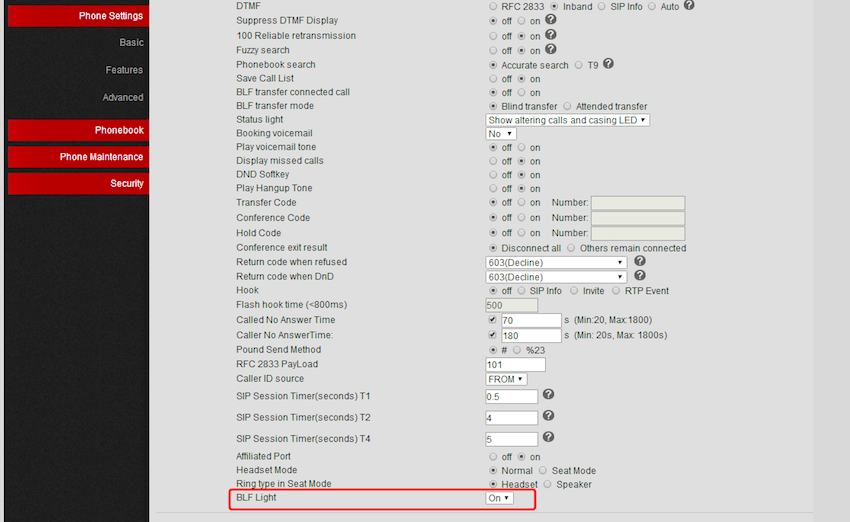
Task: Click the RFC 2833 PayLoad input field
Action: click(x=515, y=365)
